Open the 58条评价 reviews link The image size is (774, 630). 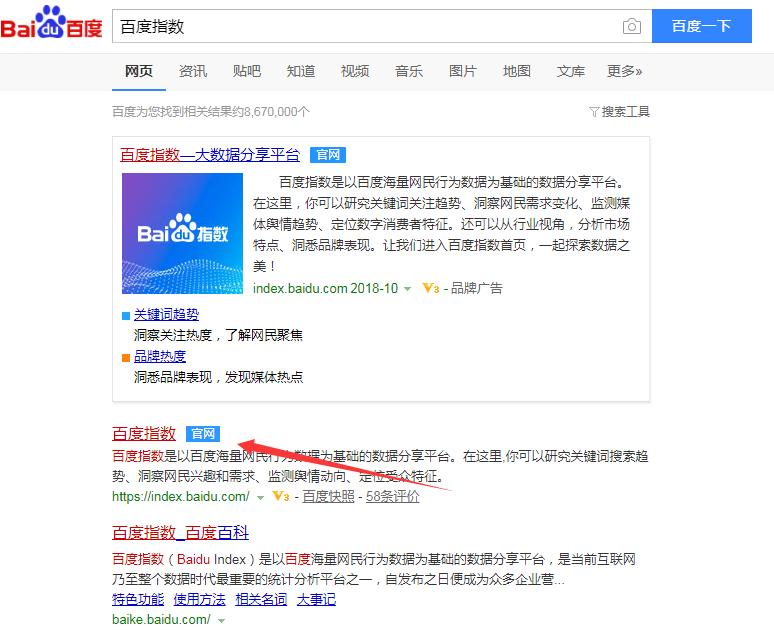(392, 496)
